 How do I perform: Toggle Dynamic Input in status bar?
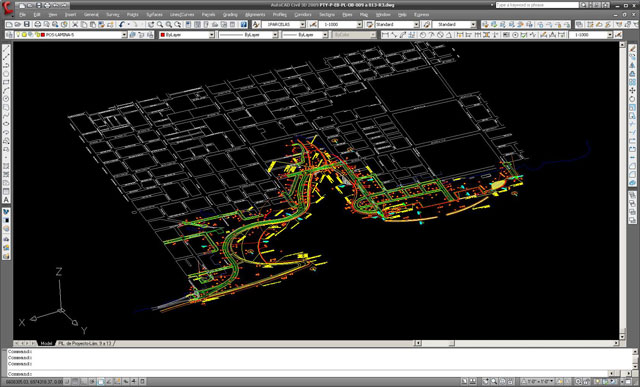[x=126, y=381]
